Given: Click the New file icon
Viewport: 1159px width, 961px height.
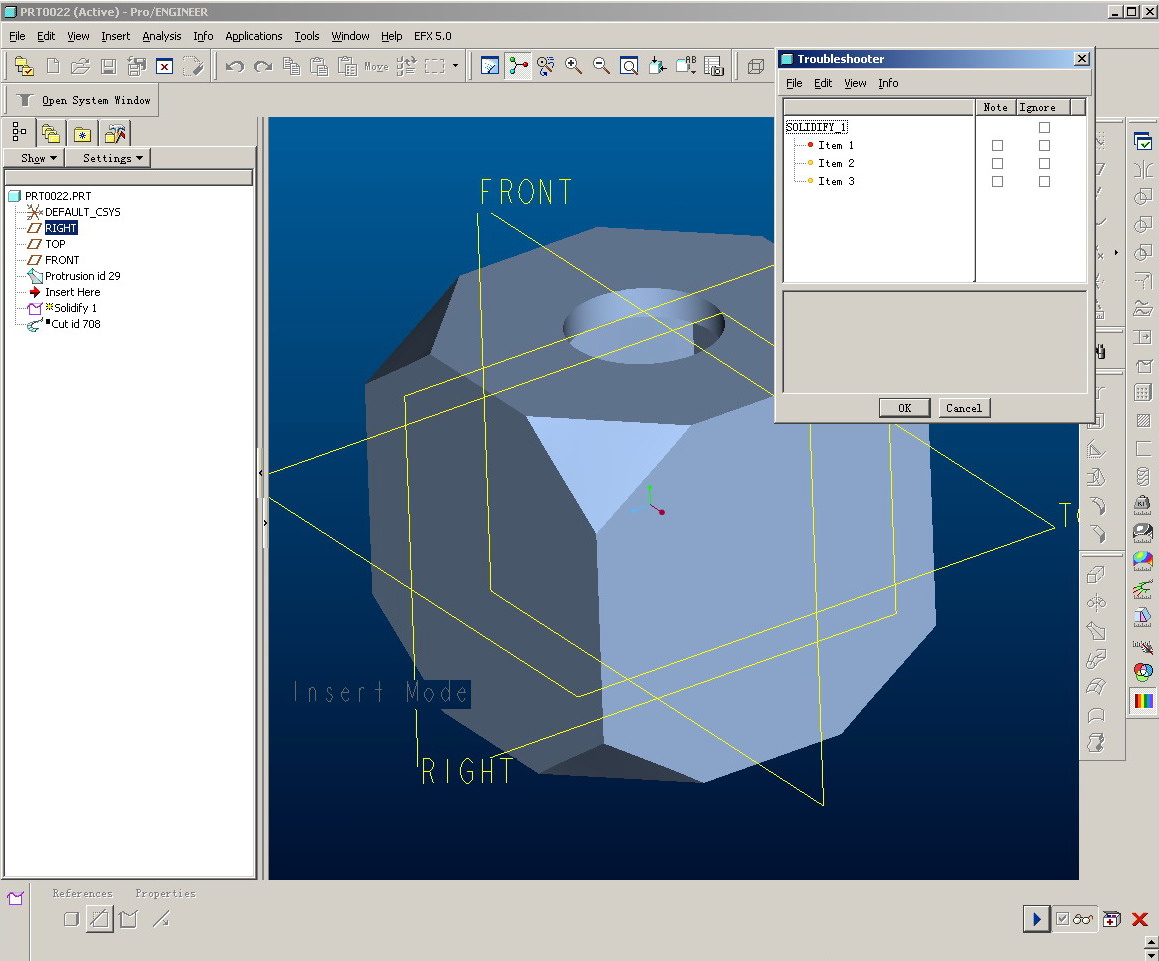Looking at the screenshot, I should [52, 66].
